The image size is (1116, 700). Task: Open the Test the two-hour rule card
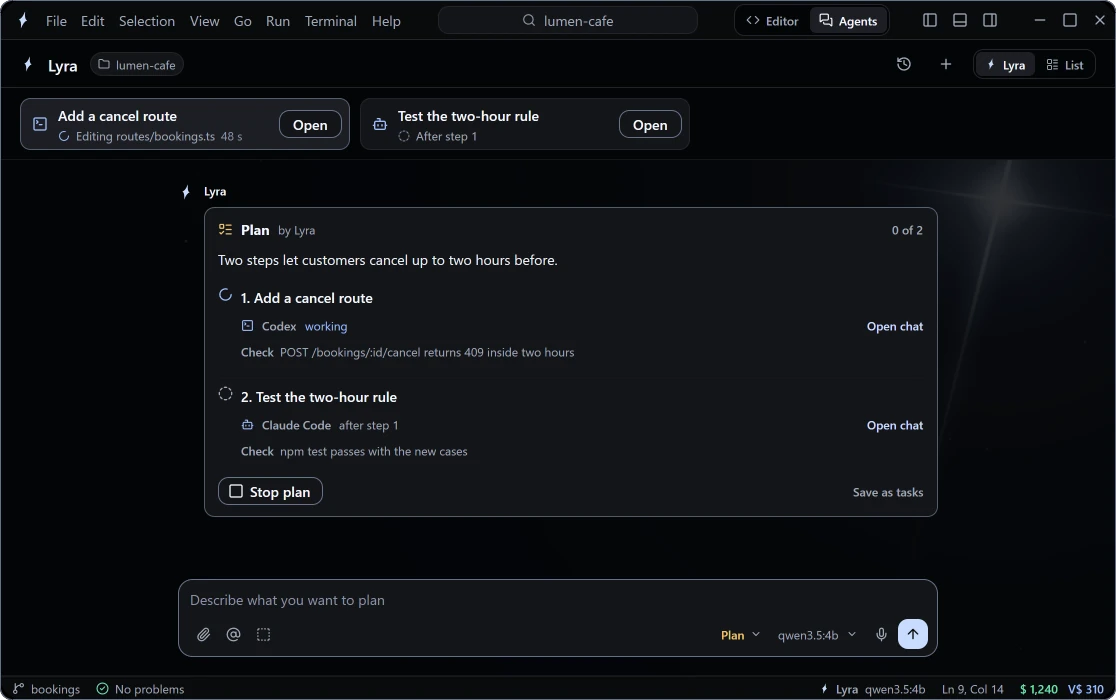point(650,124)
